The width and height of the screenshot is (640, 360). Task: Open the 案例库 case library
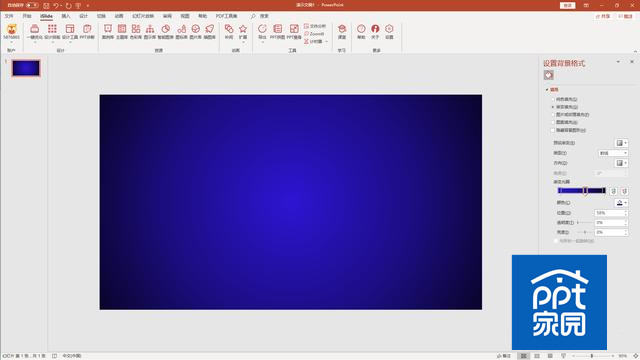click(108, 31)
